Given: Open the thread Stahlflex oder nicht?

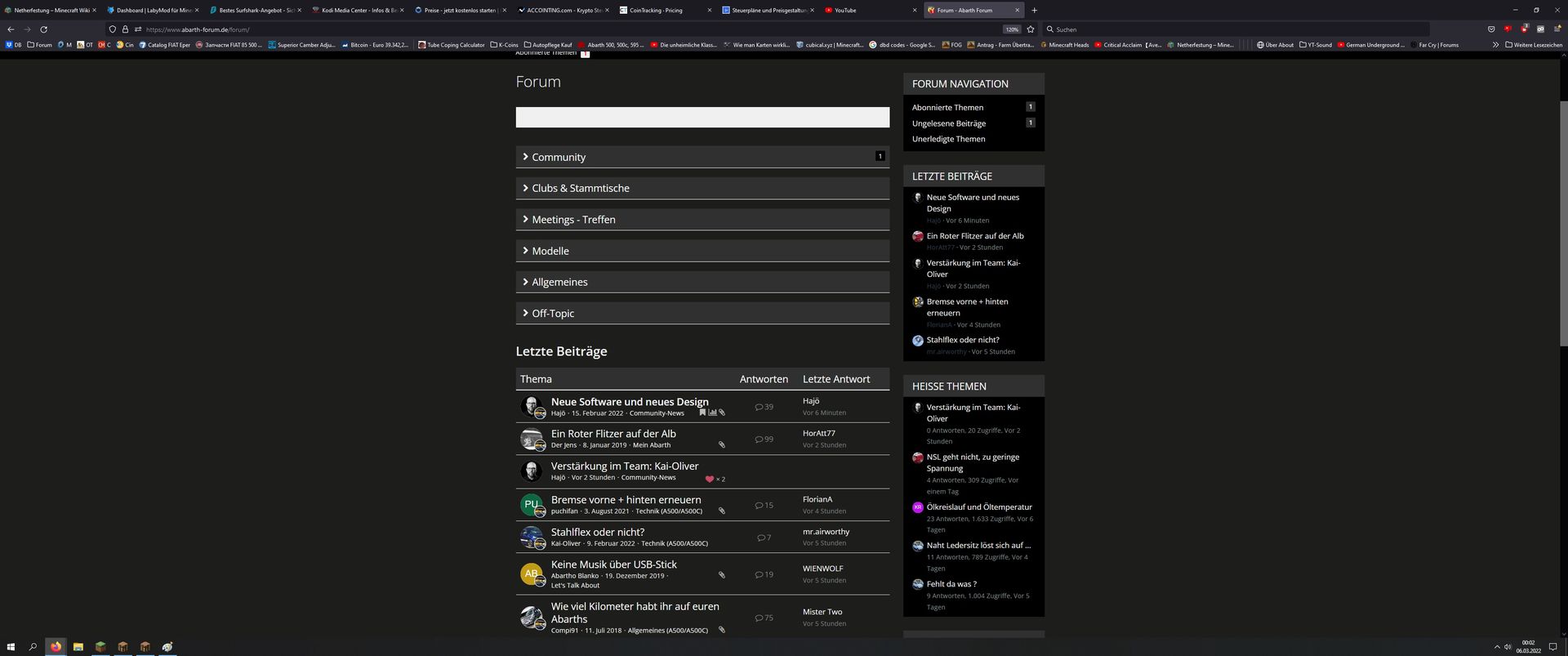Looking at the screenshot, I should pos(597,532).
